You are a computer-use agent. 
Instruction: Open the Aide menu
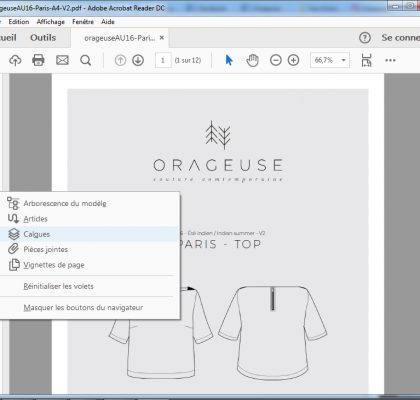[x=108, y=22]
